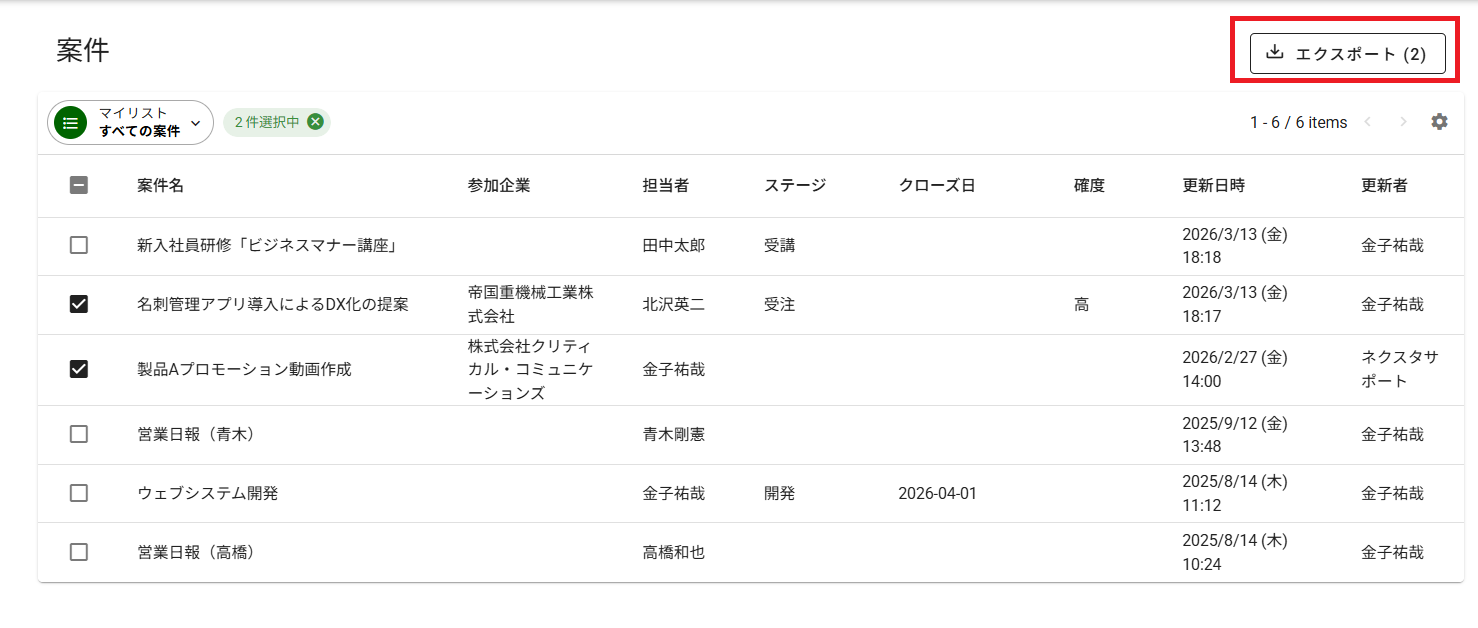Select the 営業日報（青木） row checkbox
The height and width of the screenshot is (628, 1478).
click(x=79, y=434)
